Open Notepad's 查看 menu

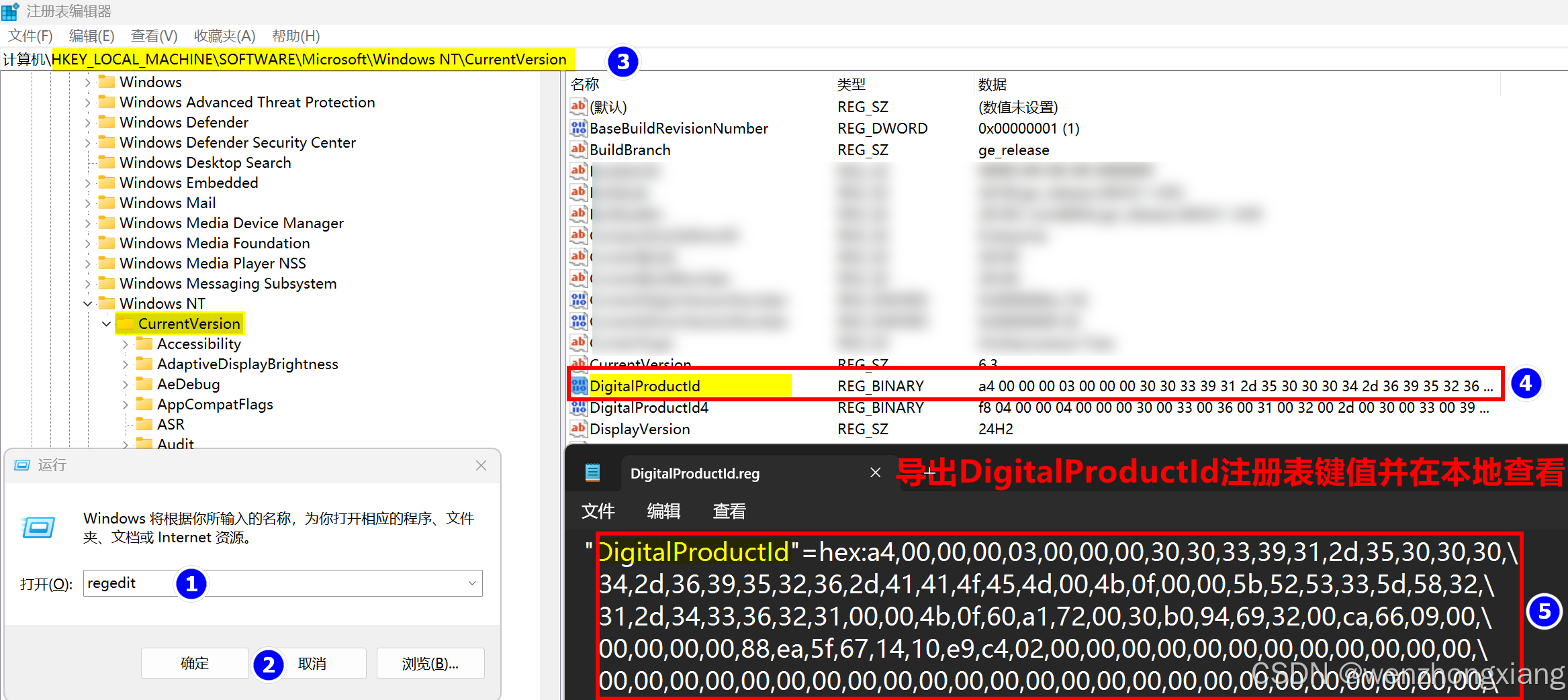pos(729,511)
